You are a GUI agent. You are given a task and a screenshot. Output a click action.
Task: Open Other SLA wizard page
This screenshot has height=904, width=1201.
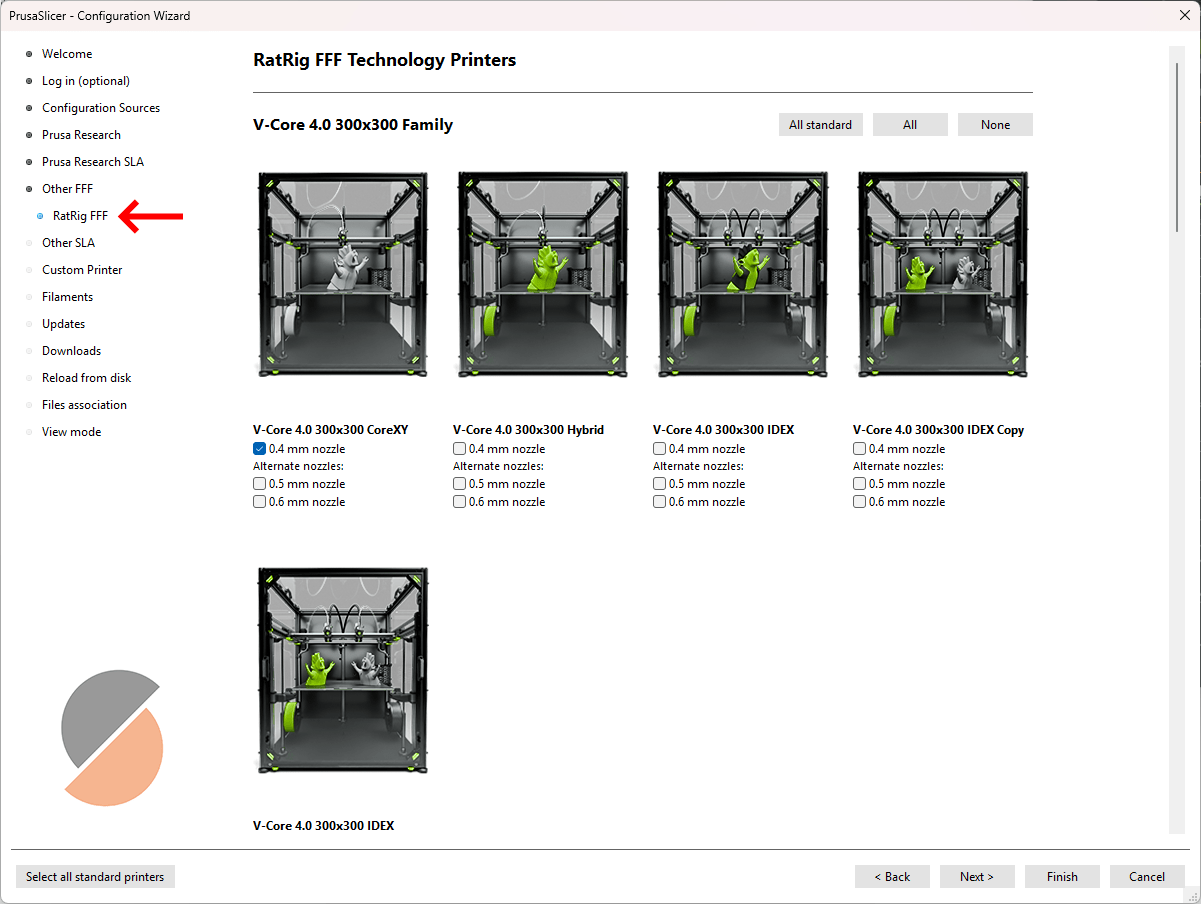[68, 243]
